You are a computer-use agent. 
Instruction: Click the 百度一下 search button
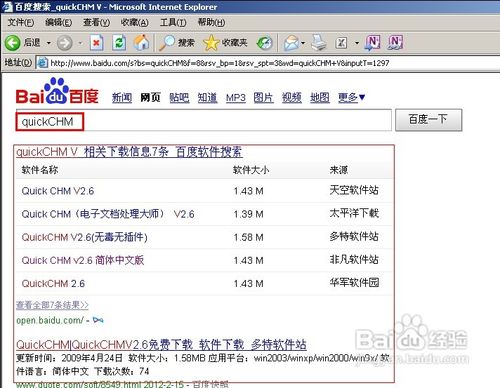428,120
